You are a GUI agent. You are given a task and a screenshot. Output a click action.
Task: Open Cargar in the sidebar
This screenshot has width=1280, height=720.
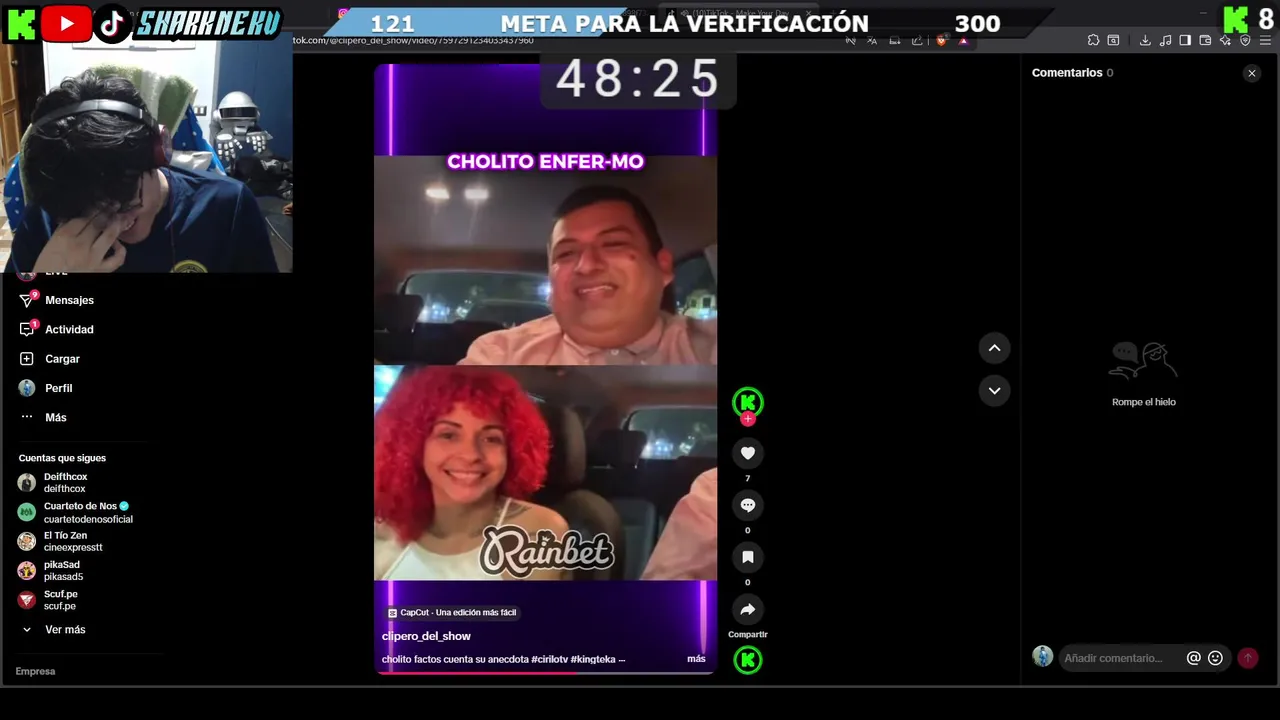tap(62, 359)
